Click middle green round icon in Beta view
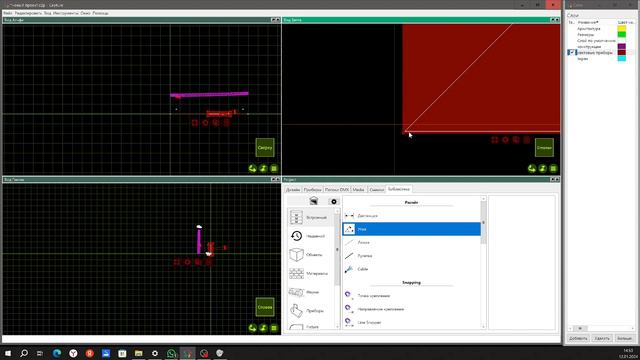This screenshot has width=640, height=360. click(x=542, y=168)
